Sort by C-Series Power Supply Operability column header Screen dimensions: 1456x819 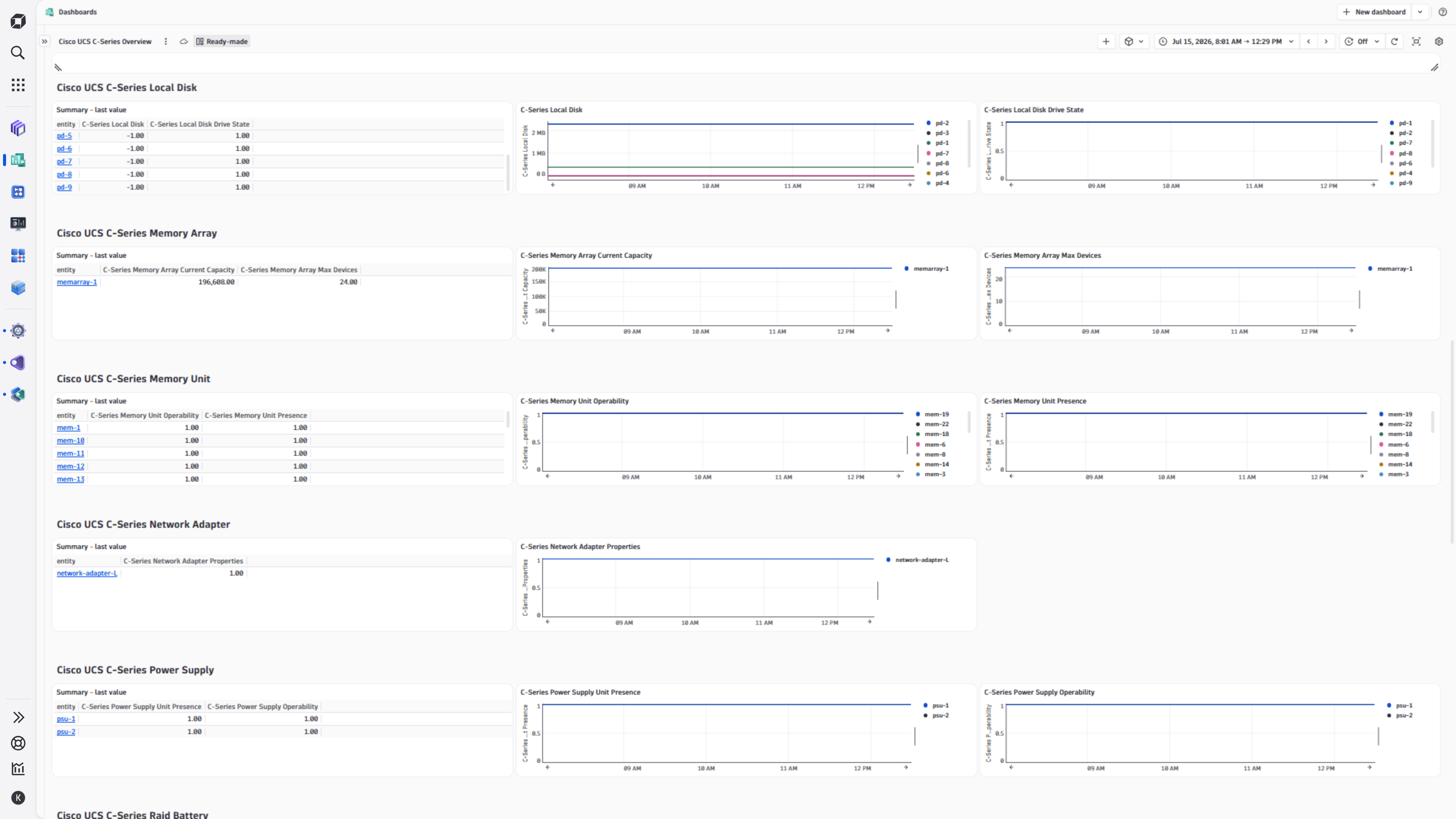[x=263, y=706]
